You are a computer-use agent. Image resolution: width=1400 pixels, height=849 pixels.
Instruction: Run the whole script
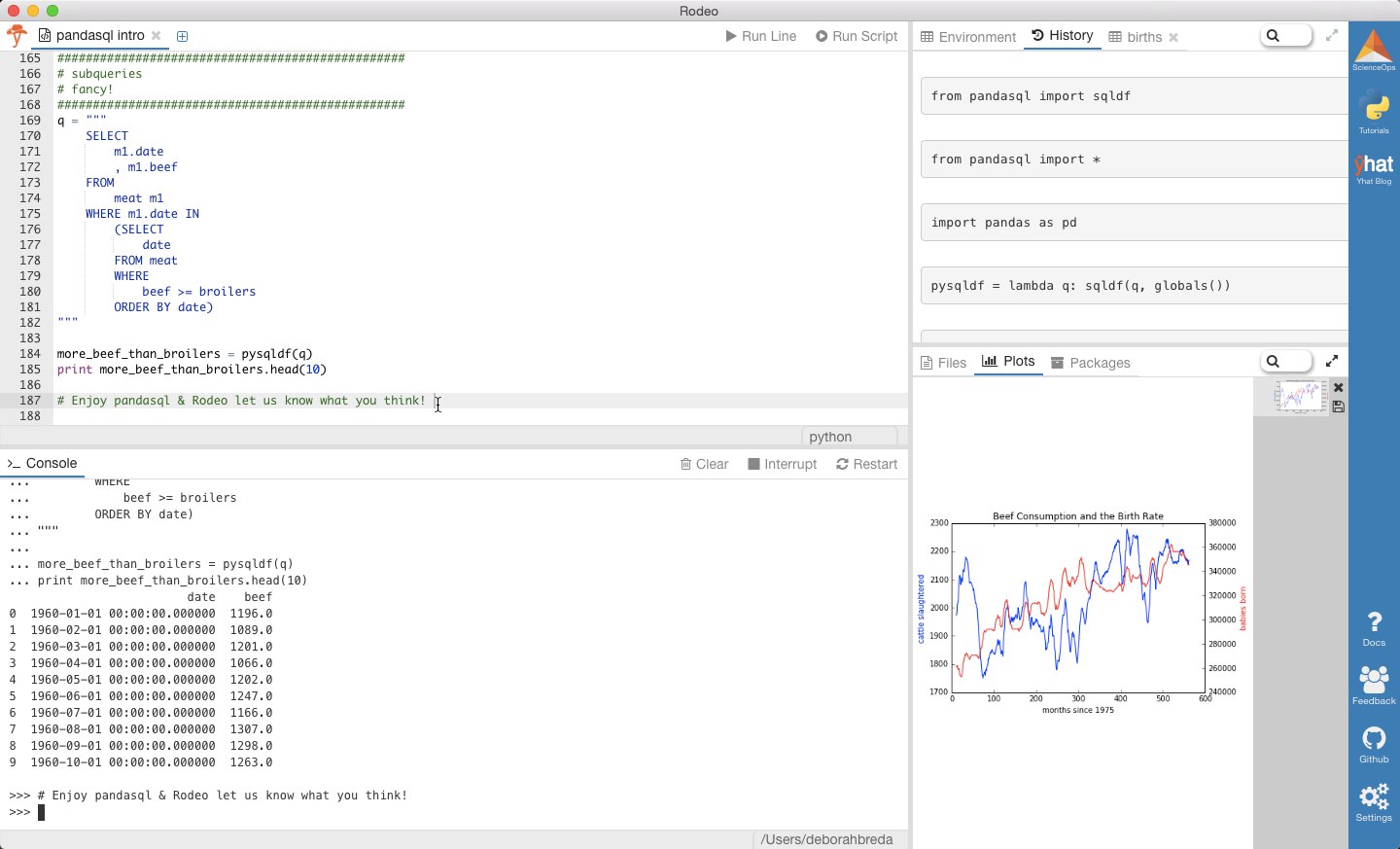point(857,36)
